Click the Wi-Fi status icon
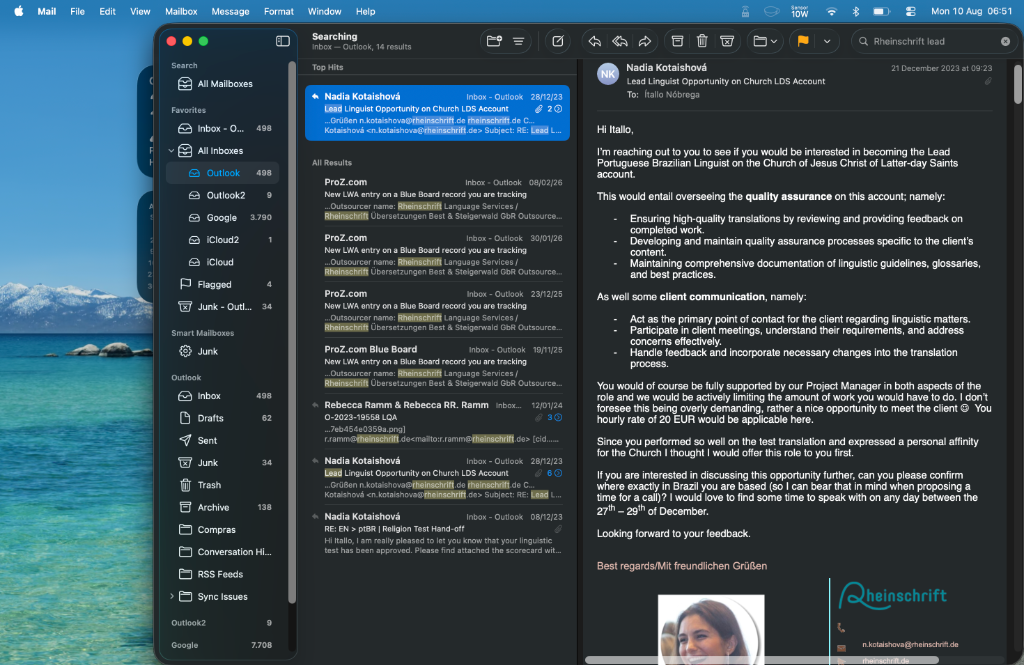The width and height of the screenshot is (1024, 665). click(x=831, y=11)
